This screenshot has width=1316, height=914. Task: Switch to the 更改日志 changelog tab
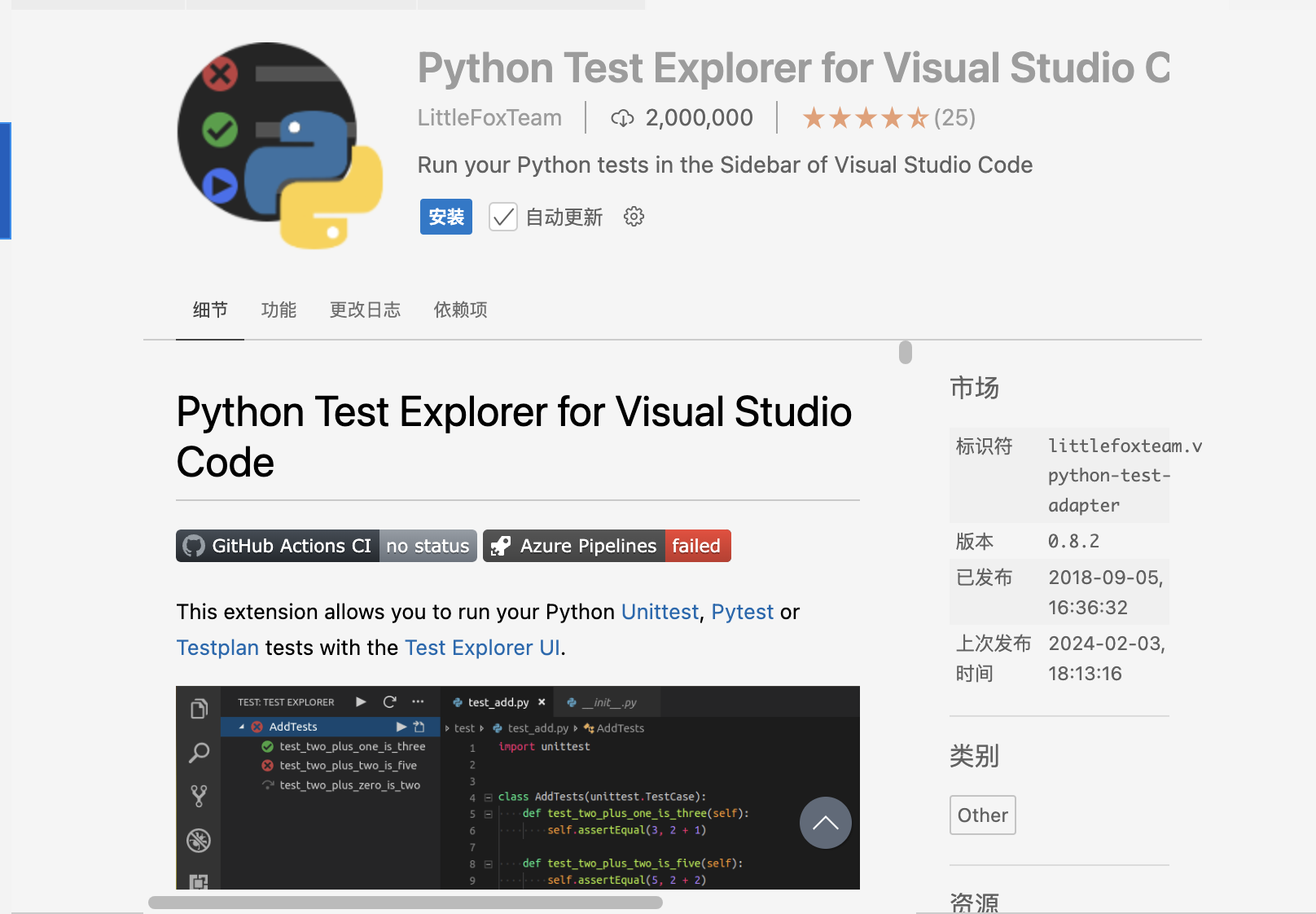(x=365, y=310)
